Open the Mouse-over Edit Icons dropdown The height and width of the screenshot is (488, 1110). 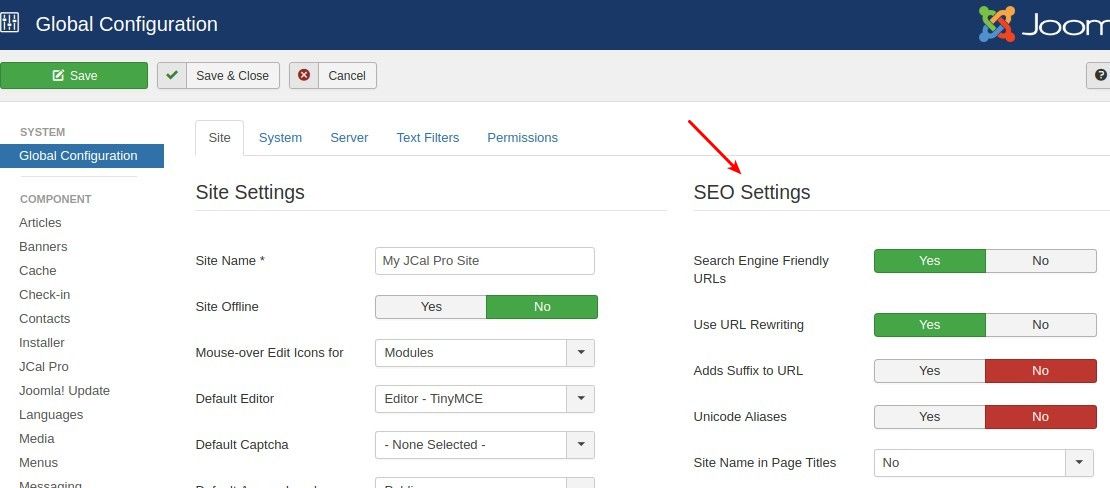[580, 353]
